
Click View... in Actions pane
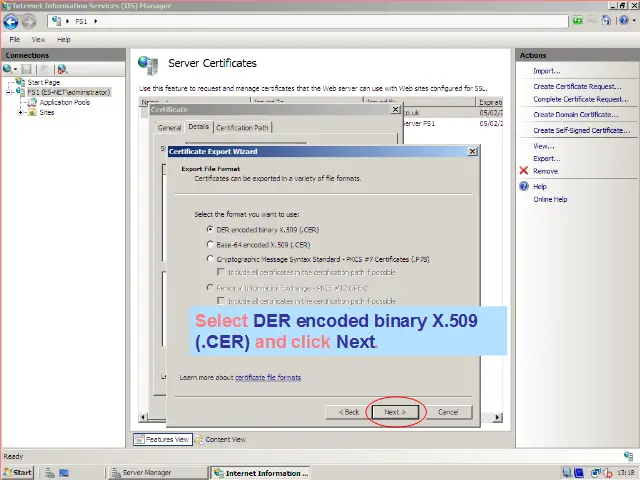pos(544,146)
